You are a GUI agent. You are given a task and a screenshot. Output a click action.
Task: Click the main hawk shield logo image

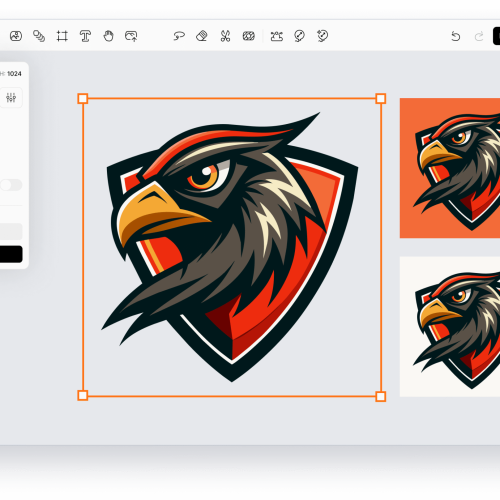(230, 247)
